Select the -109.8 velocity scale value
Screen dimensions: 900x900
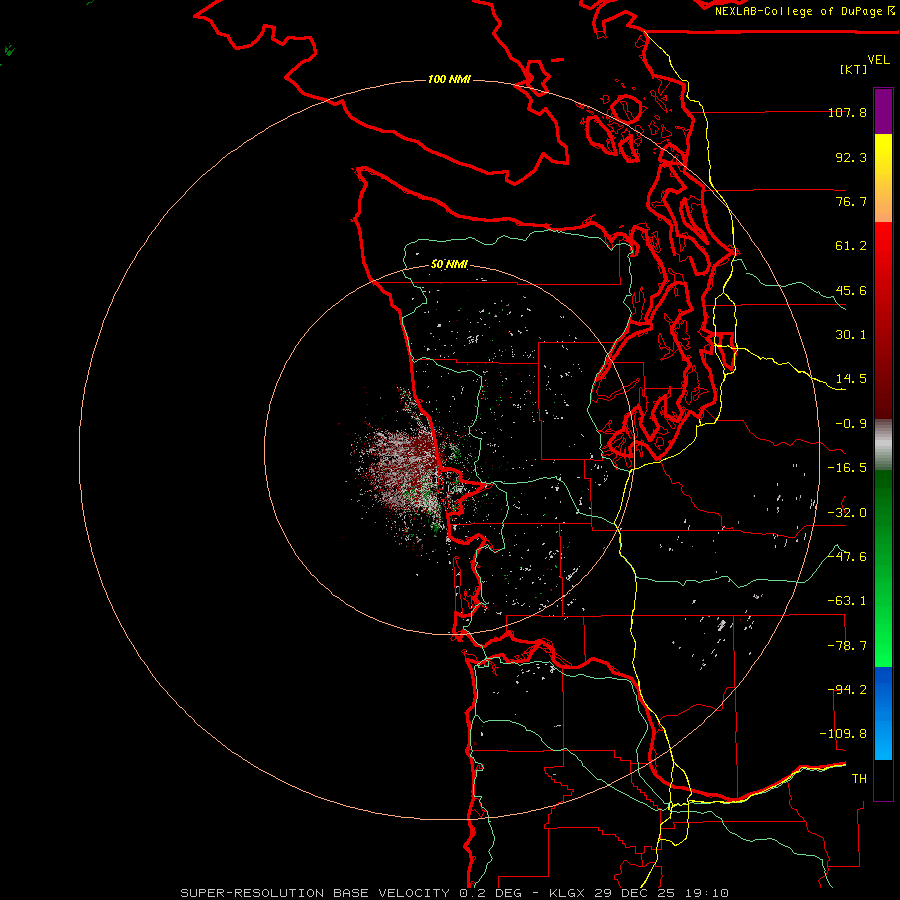point(843,734)
